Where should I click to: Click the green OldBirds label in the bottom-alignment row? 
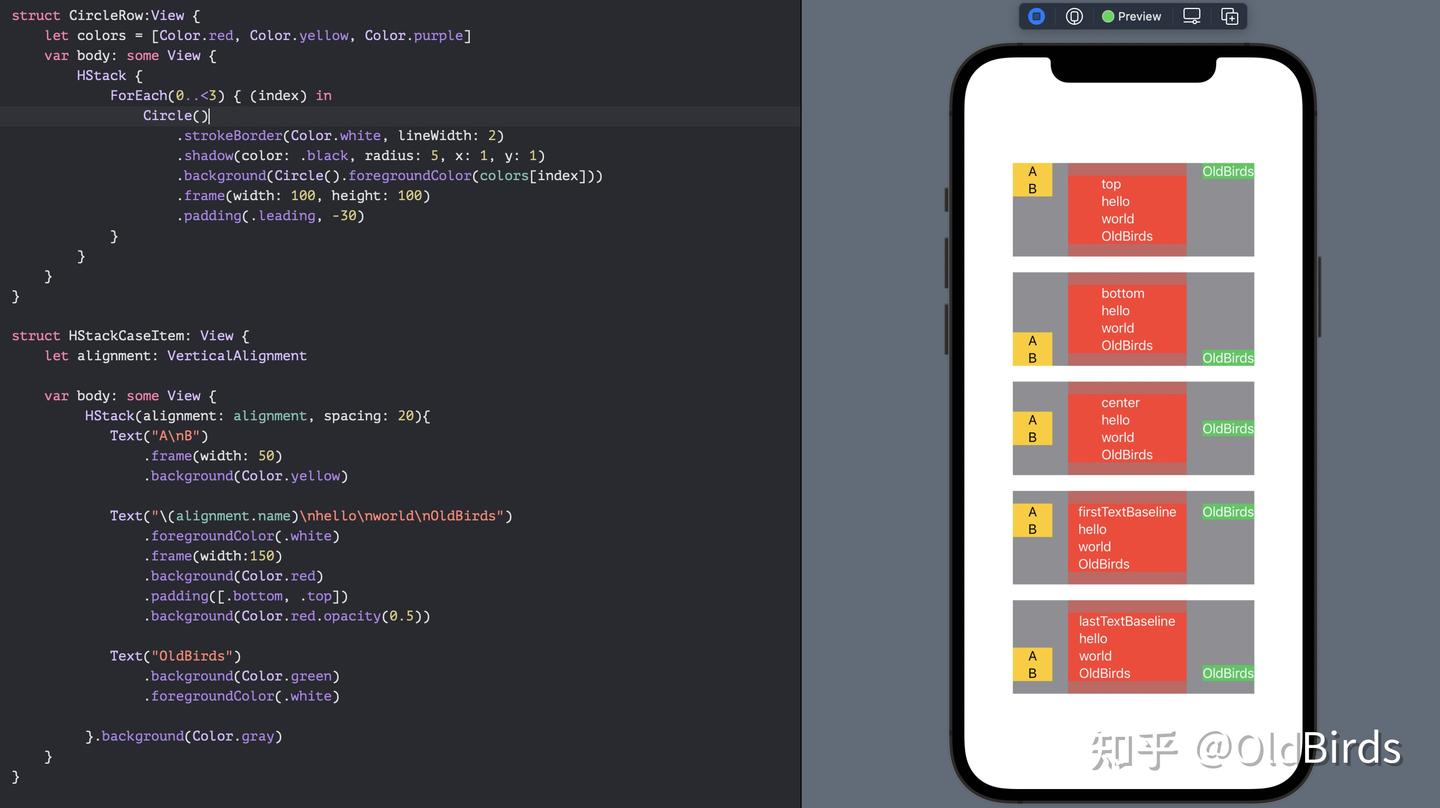click(1228, 358)
